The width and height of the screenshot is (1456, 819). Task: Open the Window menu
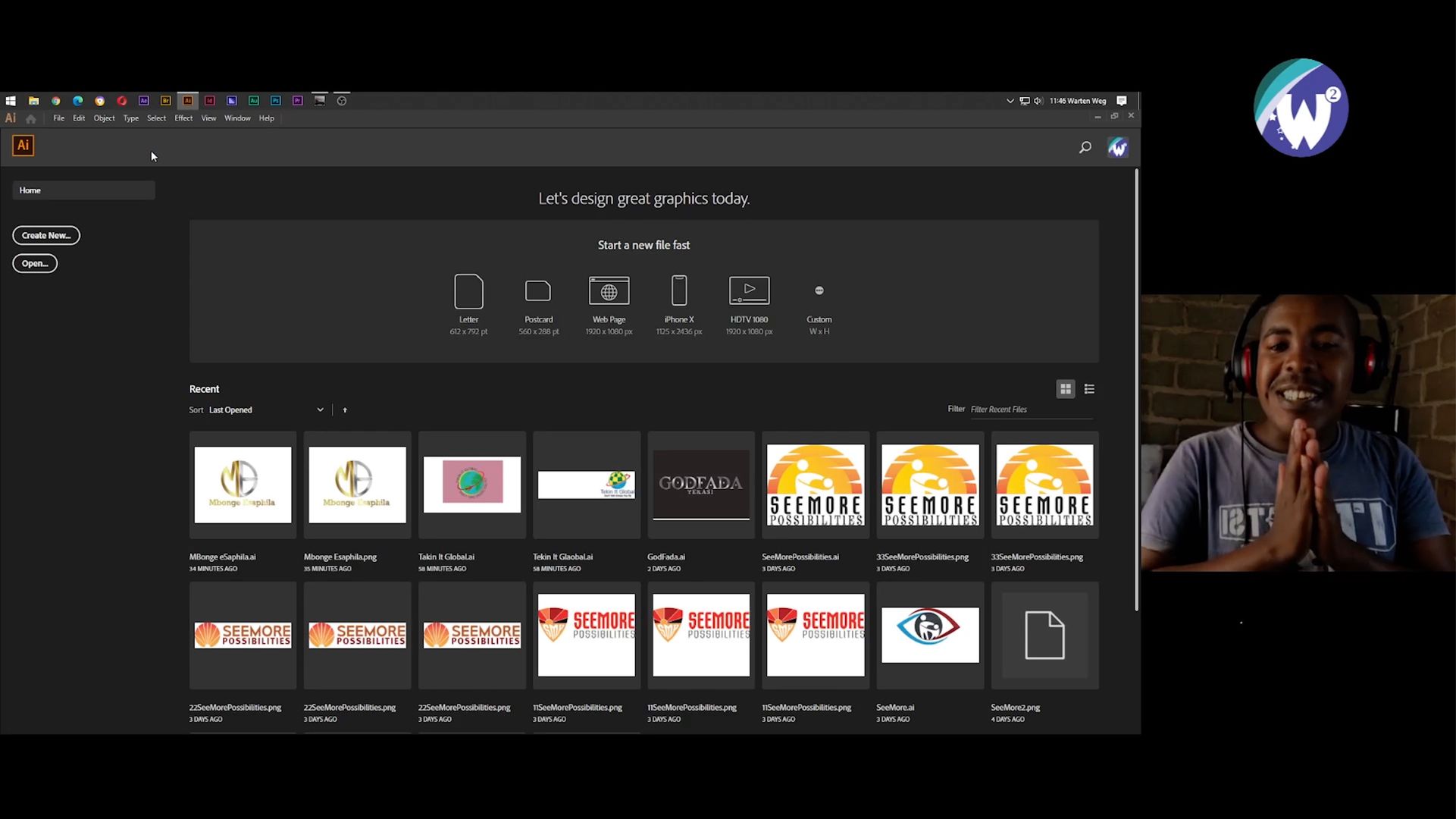237,118
